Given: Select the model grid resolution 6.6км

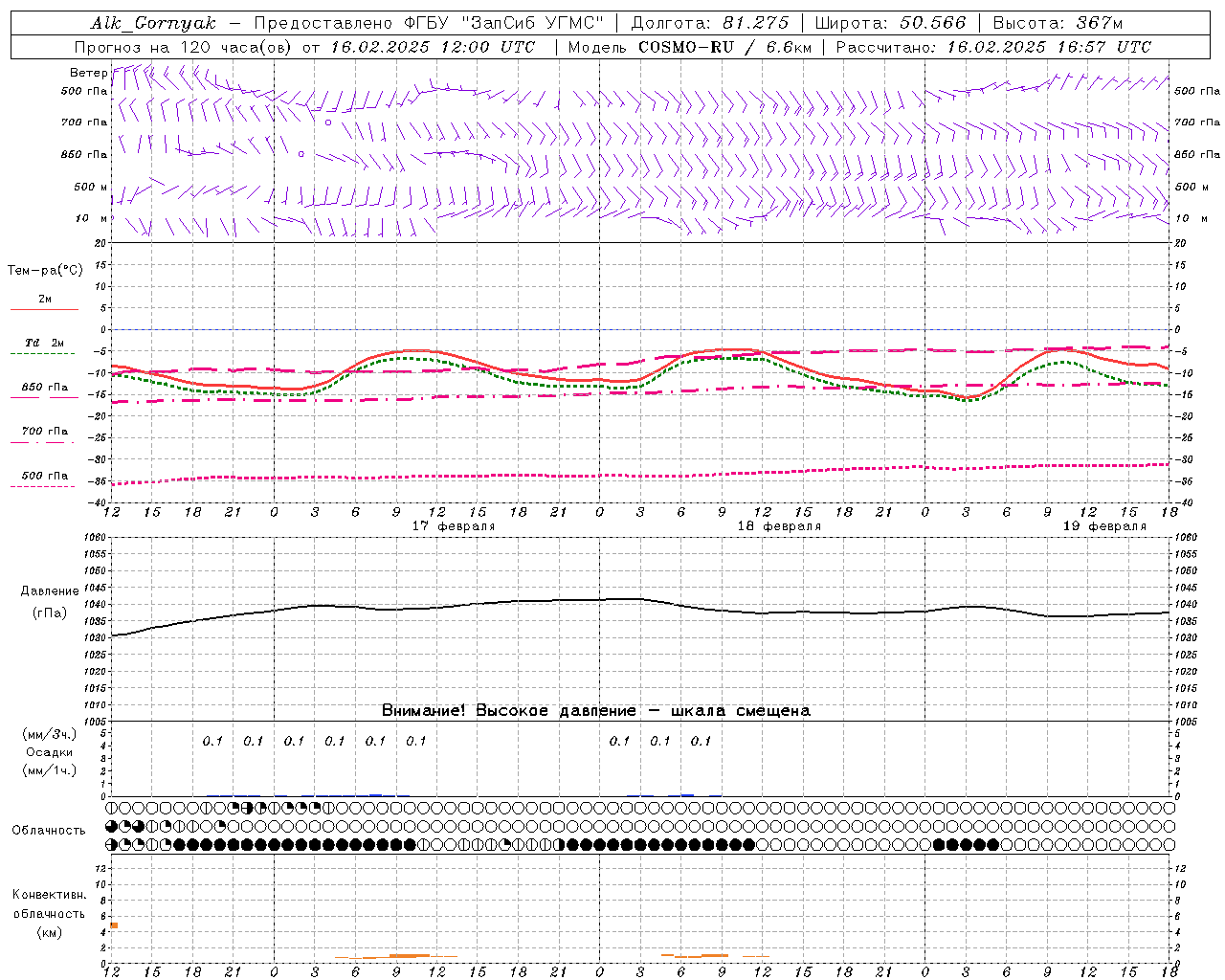Looking at the screenshot, I should [789, 47].
